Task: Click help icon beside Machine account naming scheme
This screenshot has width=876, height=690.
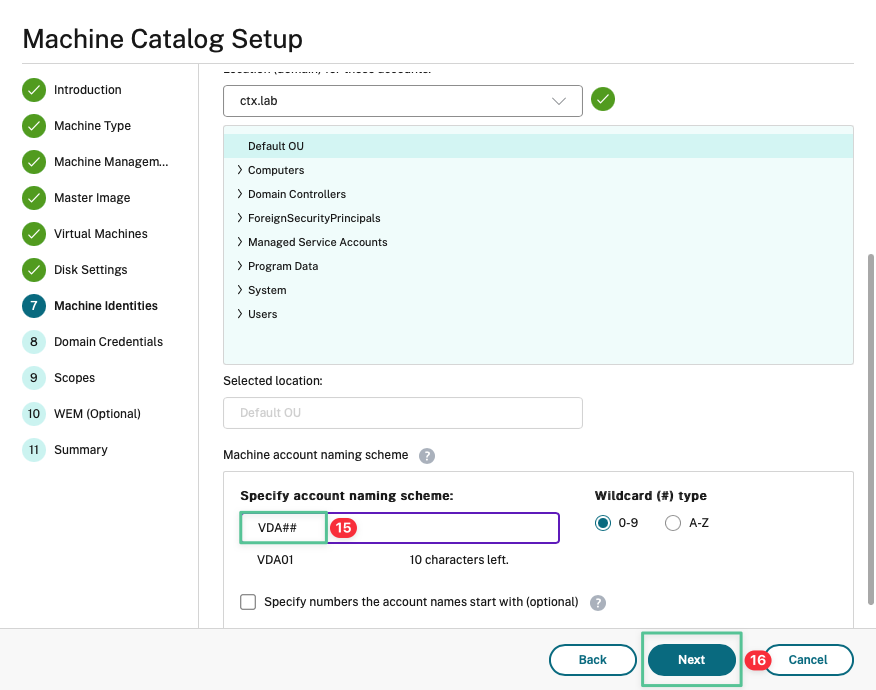Action: point(427,456)
